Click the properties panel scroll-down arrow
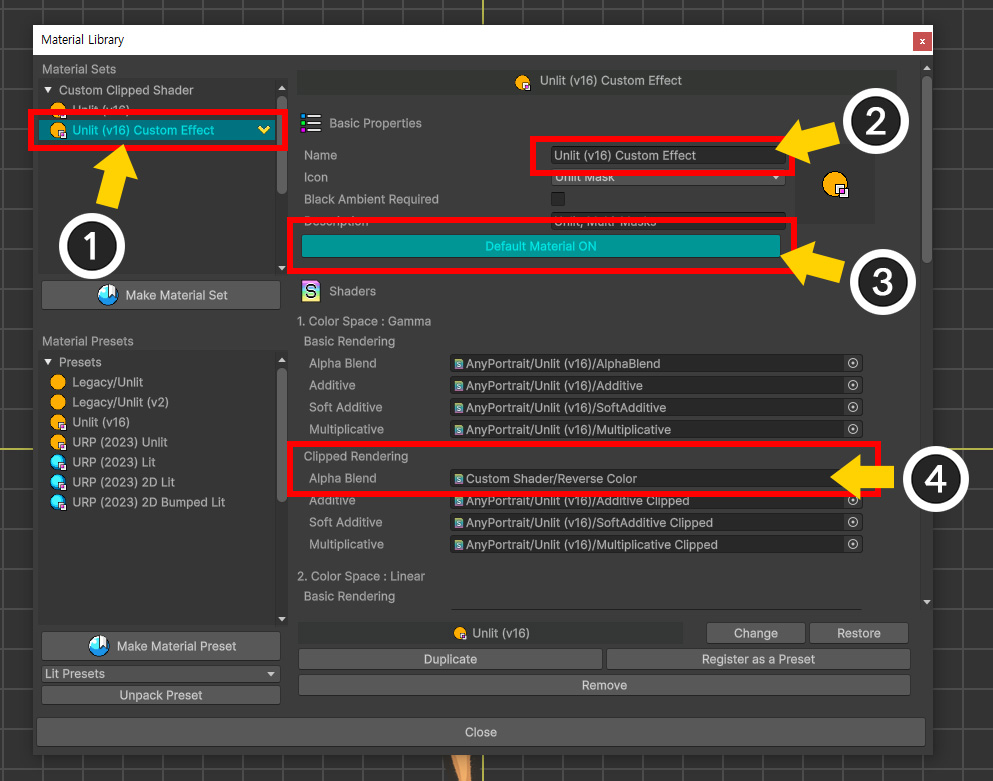Screen dimensions: 993x781 click(927, 602)
